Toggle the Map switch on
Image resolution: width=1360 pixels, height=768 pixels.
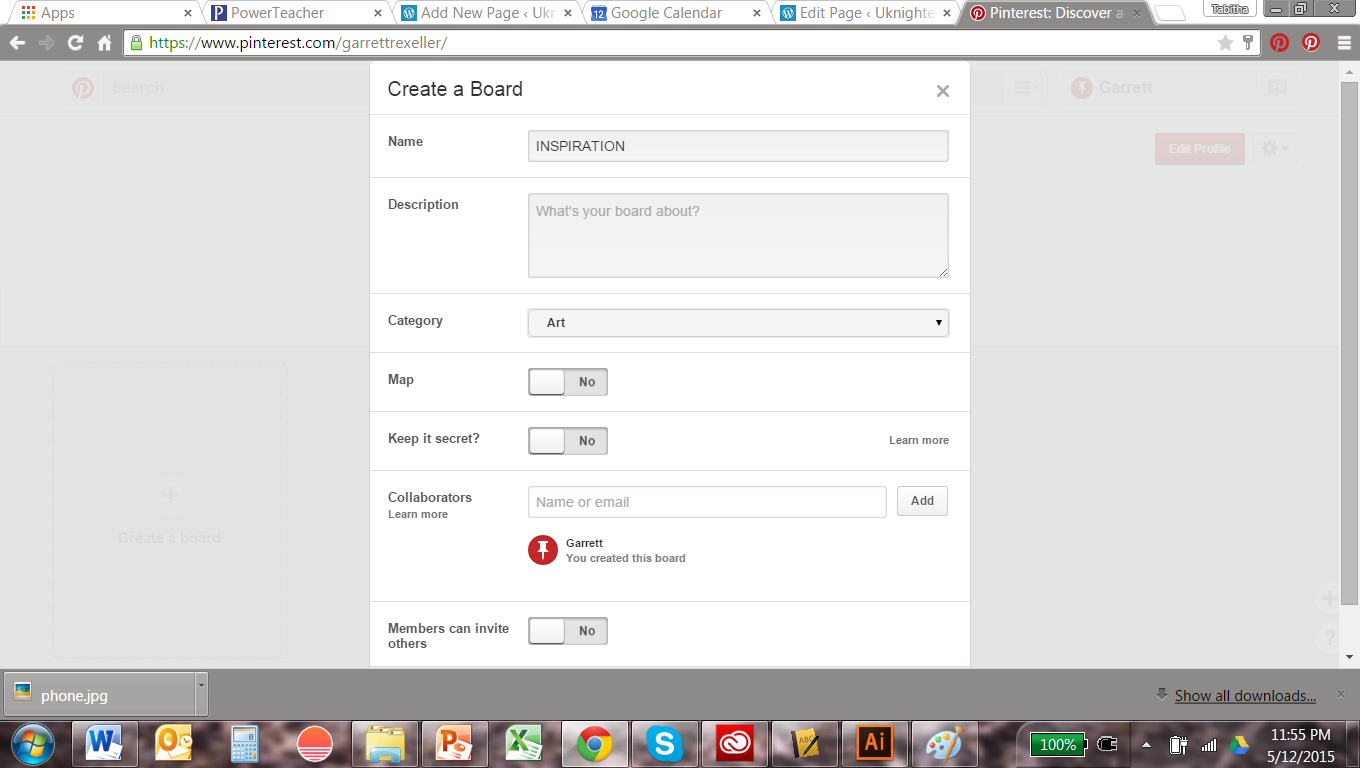tap(568, 382)
